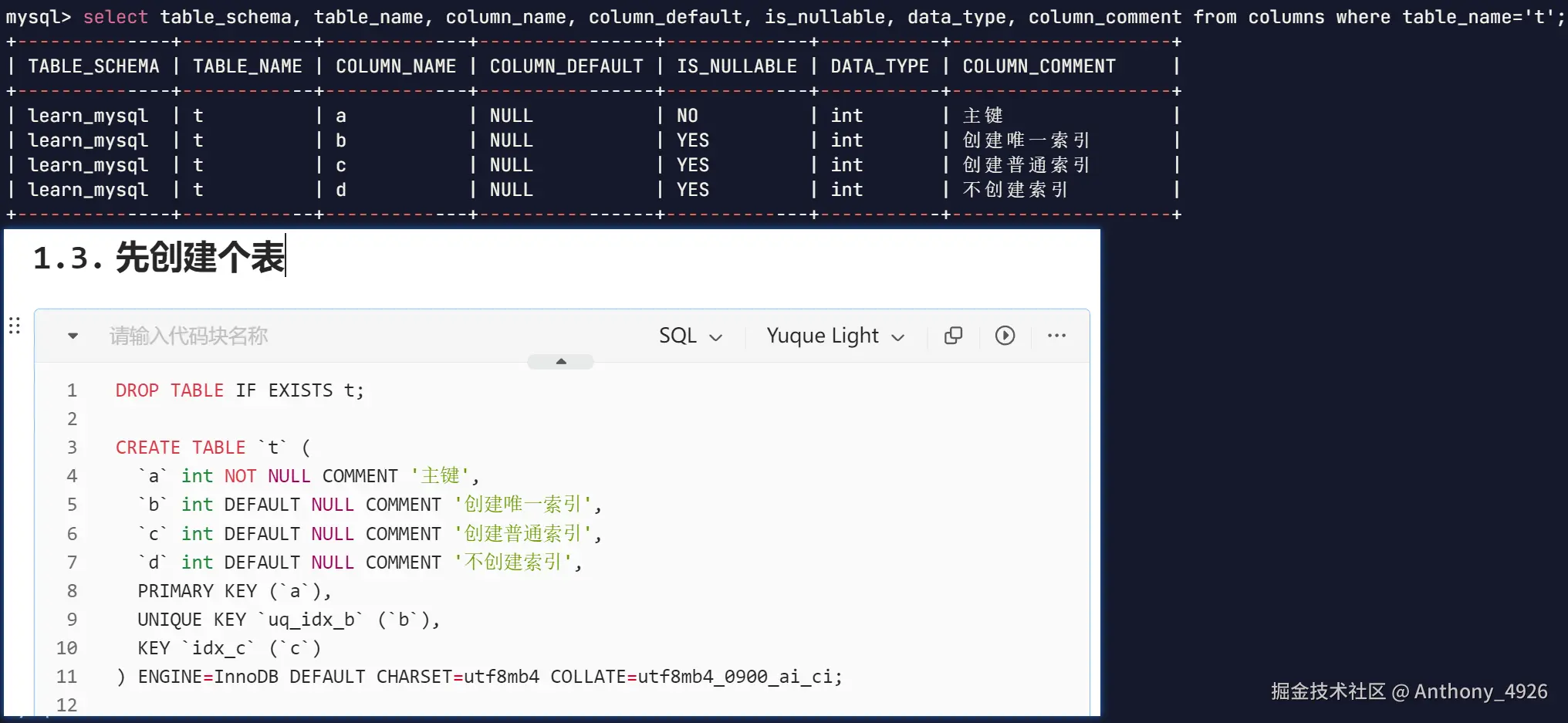1568x723 pixels.
Task: Grab the block drag handle dots
Action: (15, 326)
